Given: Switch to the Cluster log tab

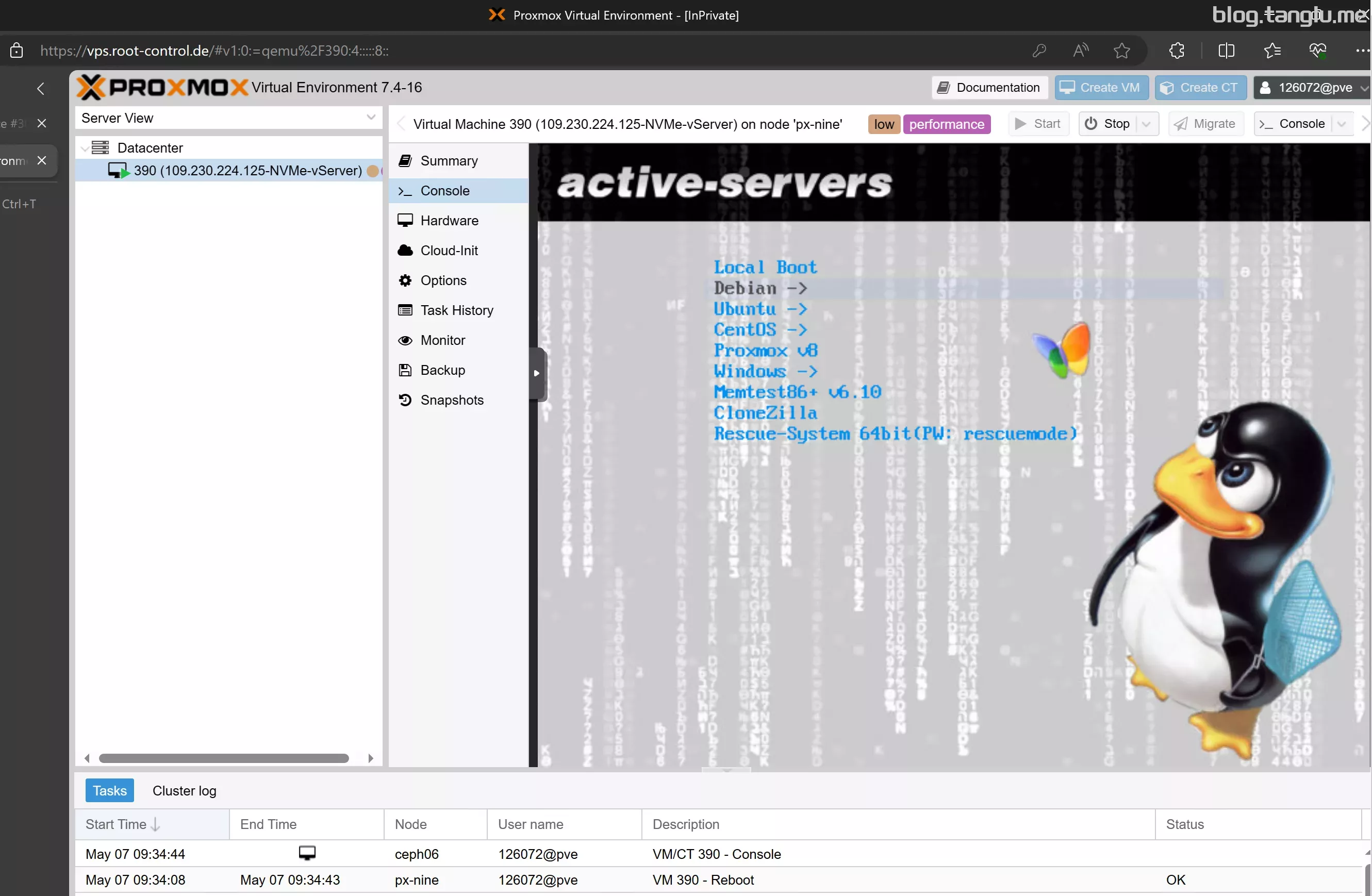Looking at the screenshot, I should click(184, 790).
